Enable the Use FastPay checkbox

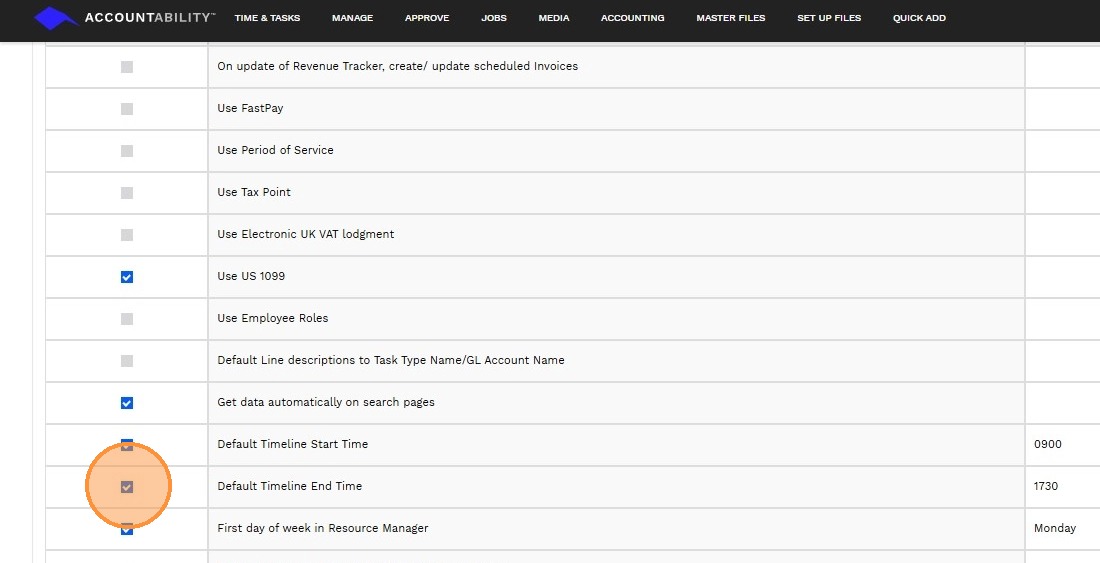[127, 109]
